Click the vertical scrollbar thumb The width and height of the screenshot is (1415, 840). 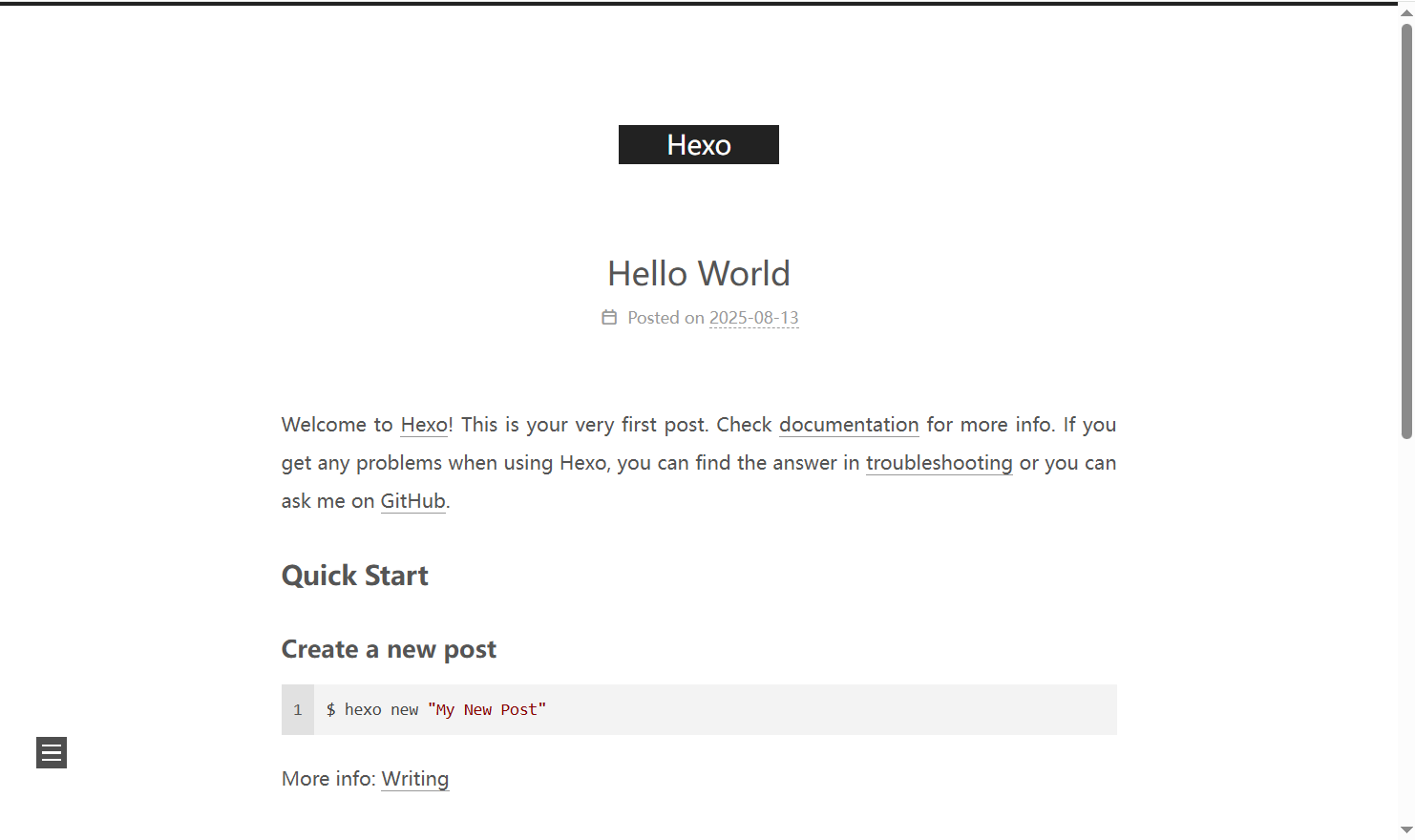(x=1406, y=229)
